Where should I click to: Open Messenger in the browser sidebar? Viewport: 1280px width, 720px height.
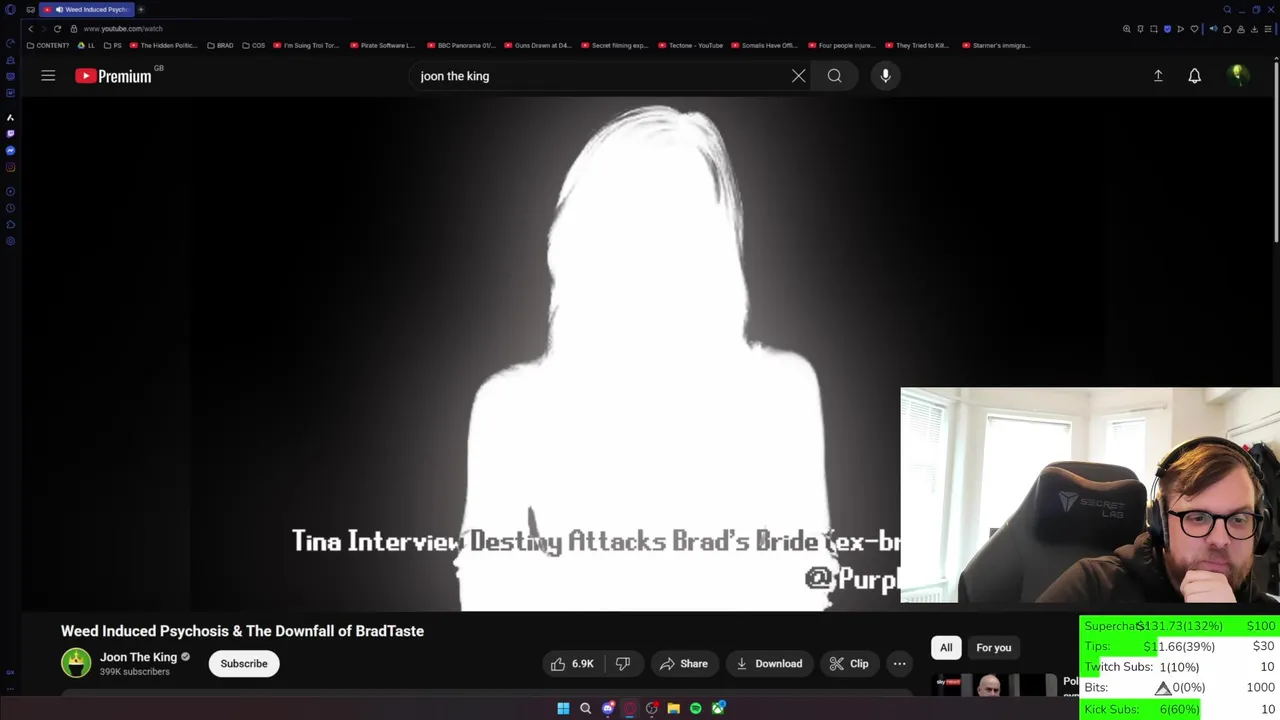(10, 150)
